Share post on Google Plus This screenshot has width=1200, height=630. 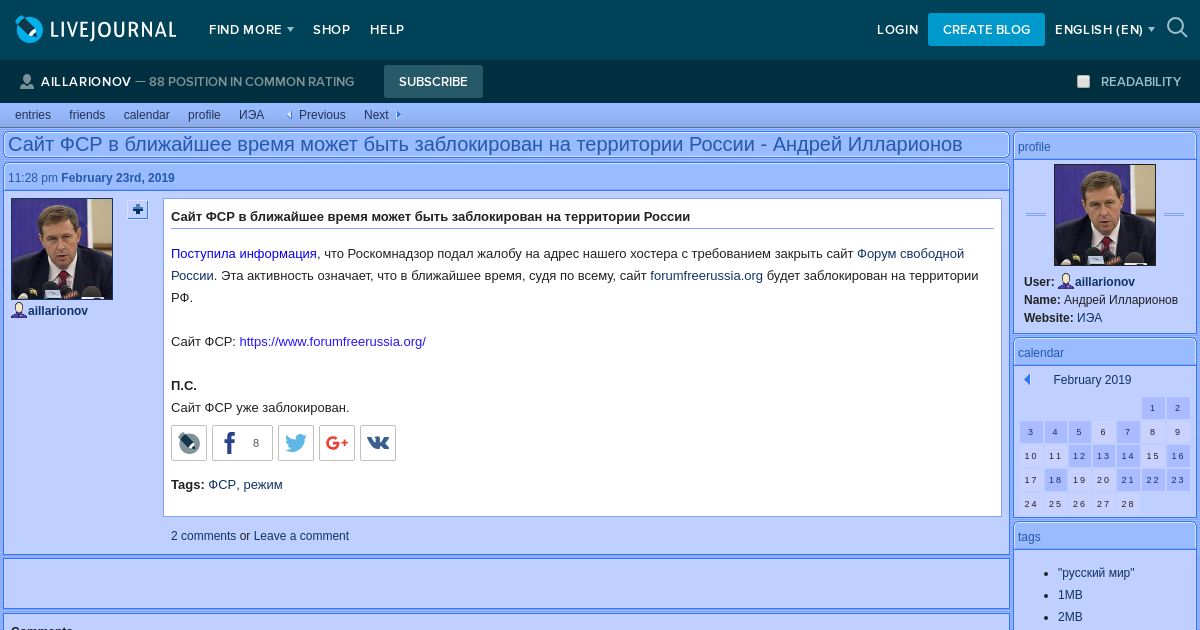tap(337, 443)
